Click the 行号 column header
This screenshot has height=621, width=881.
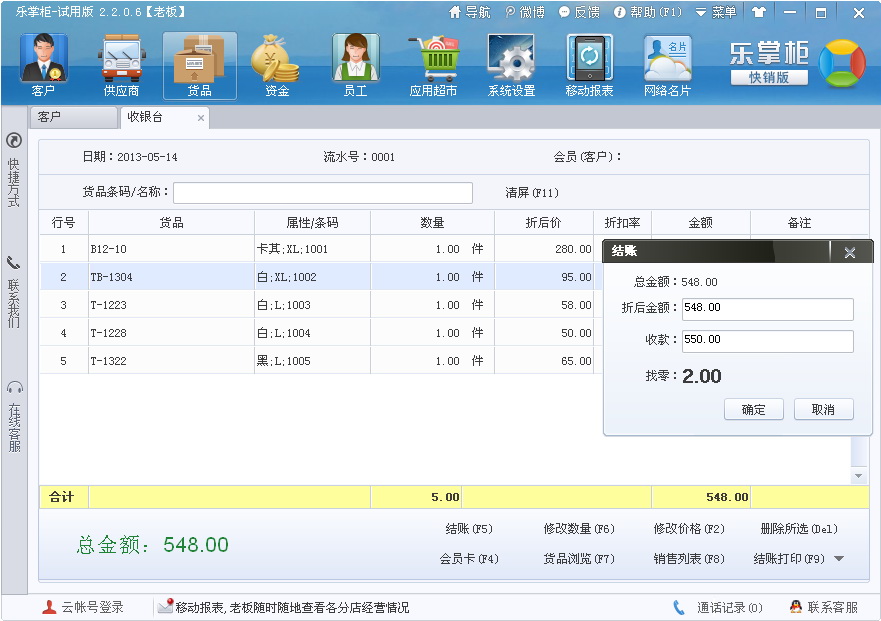(63, 223)
